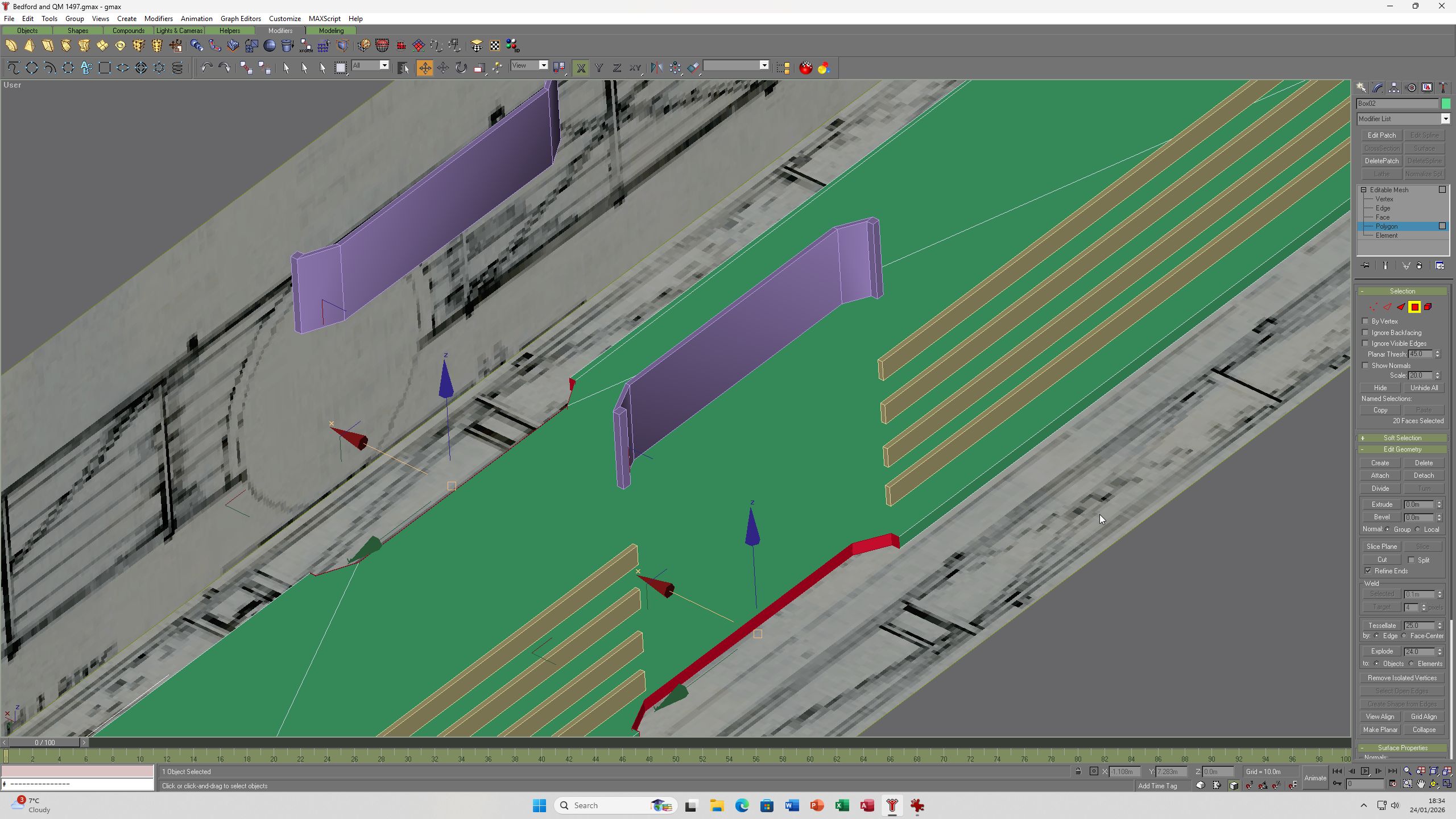
Task: Click the Zoom viewport navigation icon
Action: pyautogui.click(x=1407, y=771)
